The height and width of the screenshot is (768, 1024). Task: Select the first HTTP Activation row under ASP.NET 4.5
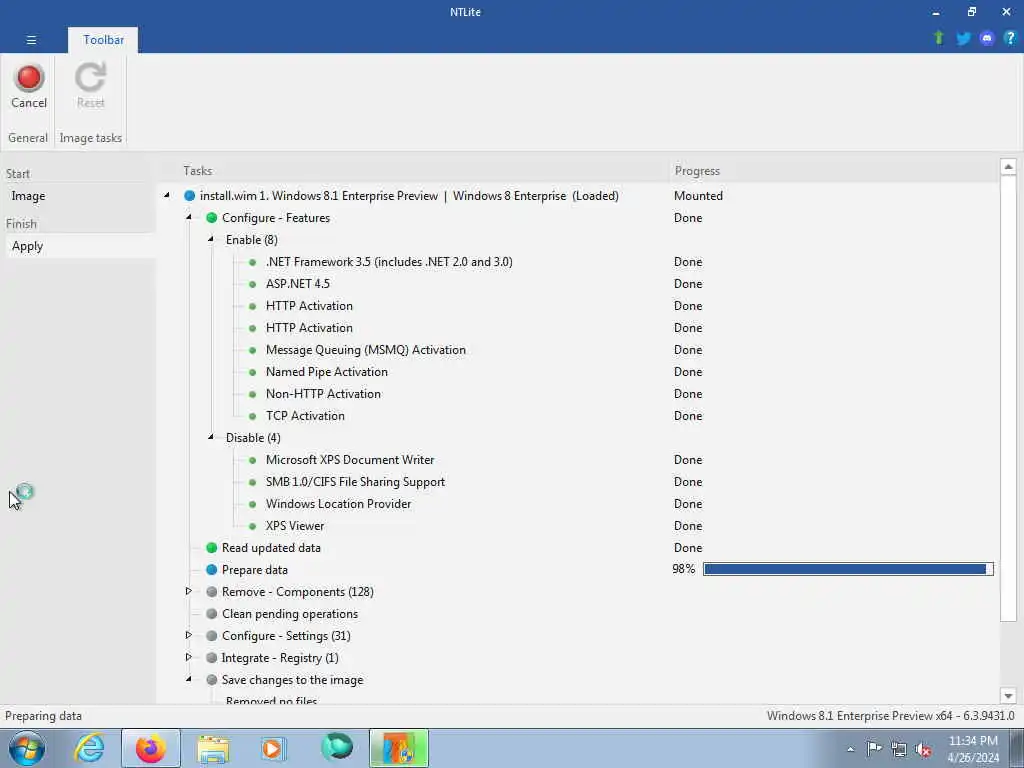[x=309, y=306]
